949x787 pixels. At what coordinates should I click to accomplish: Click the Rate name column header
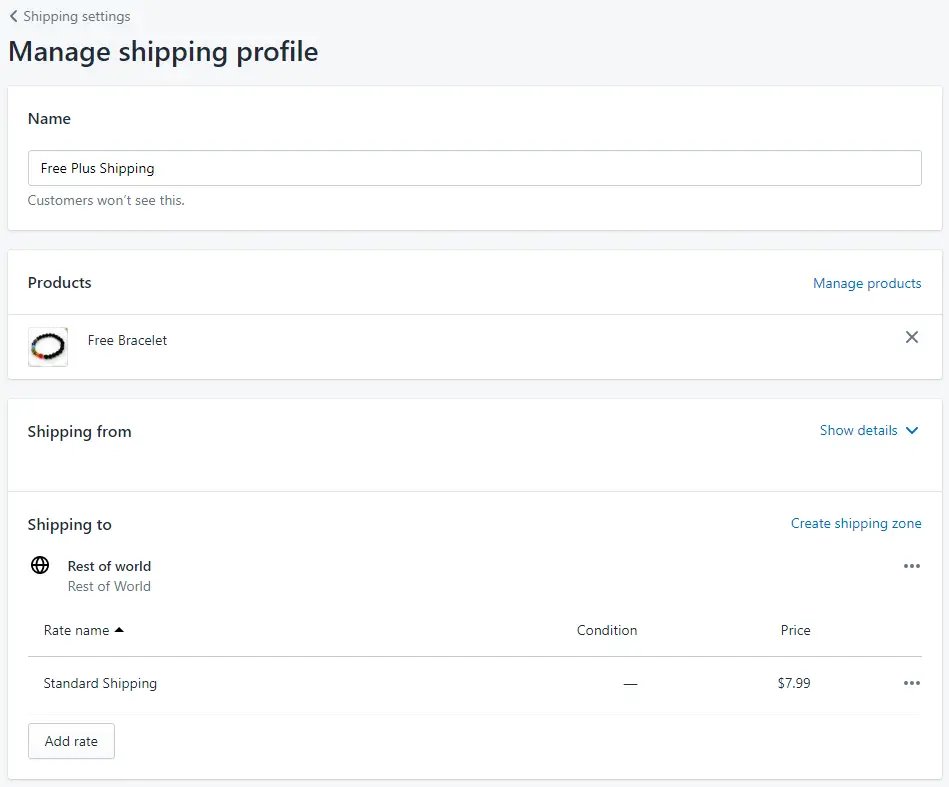[76, 630]
